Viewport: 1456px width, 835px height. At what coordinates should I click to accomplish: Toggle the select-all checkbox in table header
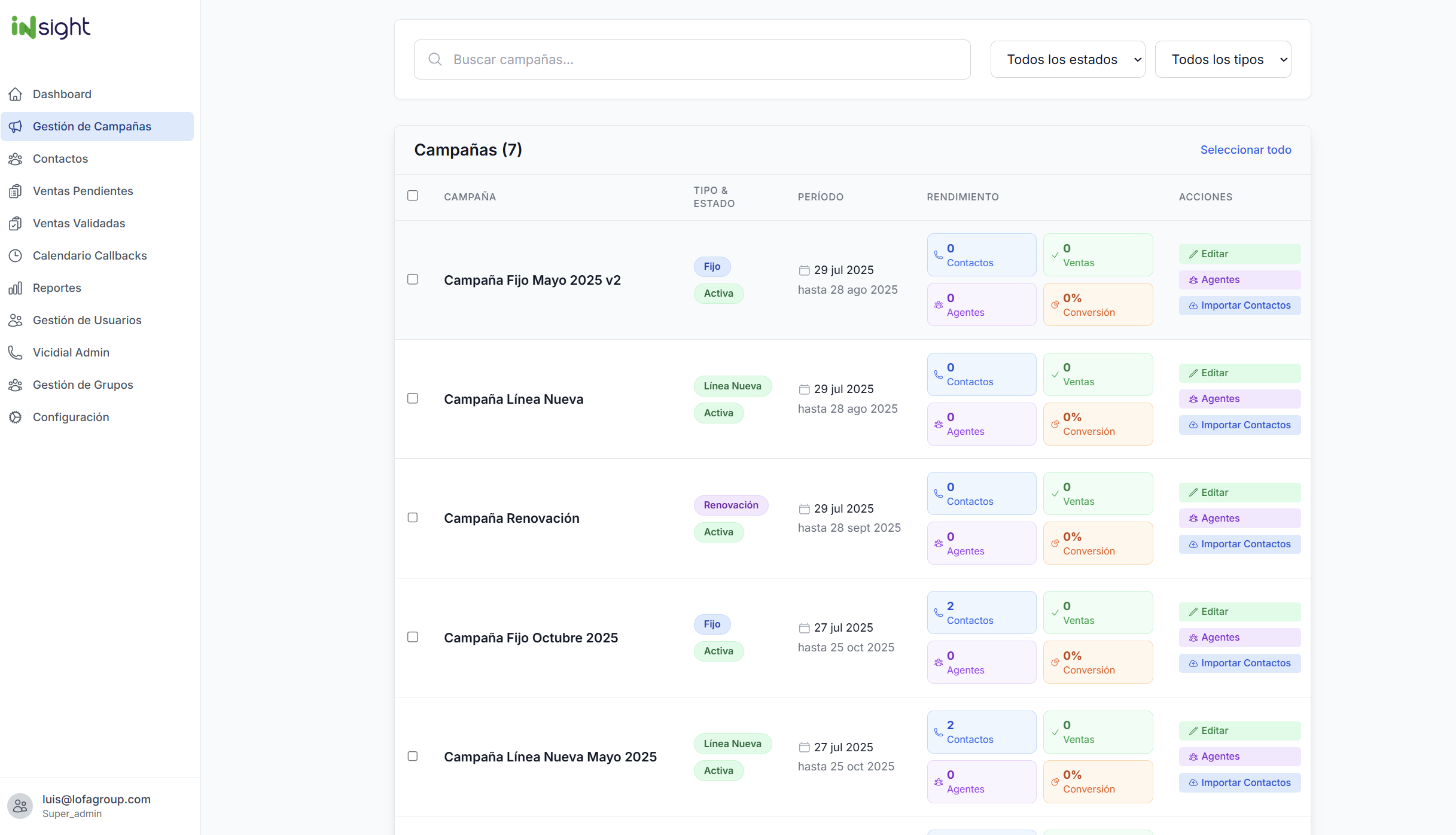[x=413, y=196]
